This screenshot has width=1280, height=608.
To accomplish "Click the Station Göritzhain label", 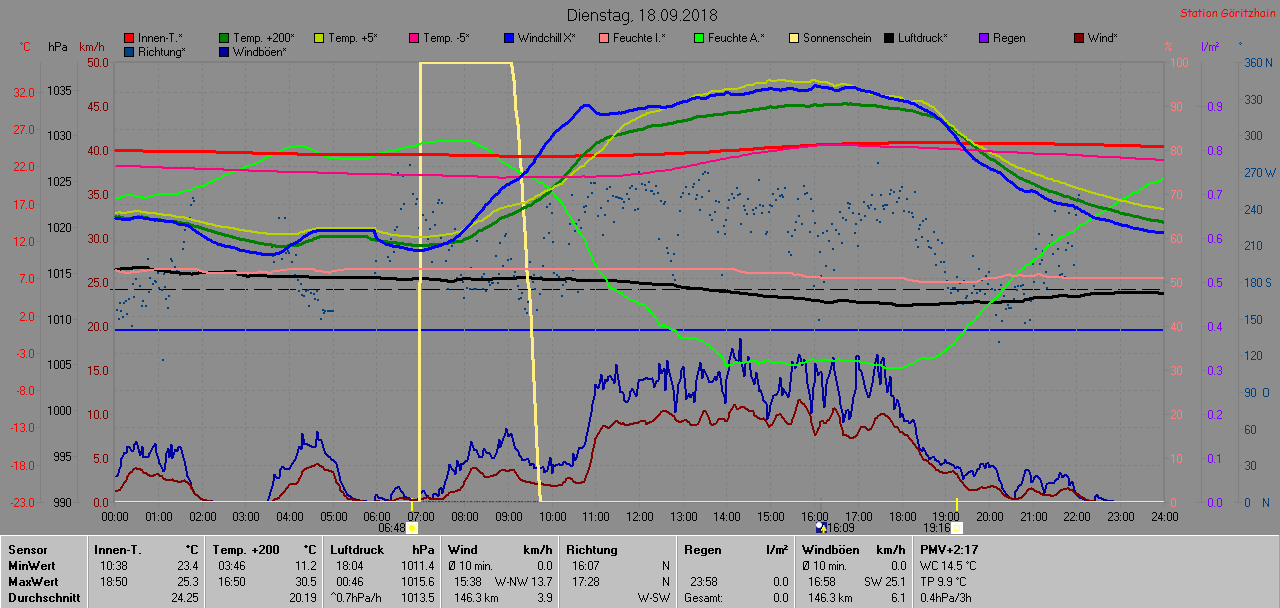I will point(1227,14).
